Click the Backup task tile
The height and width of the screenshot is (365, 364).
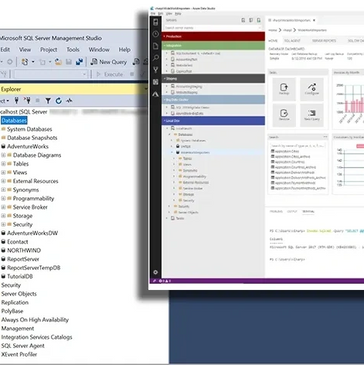point(284,89)
